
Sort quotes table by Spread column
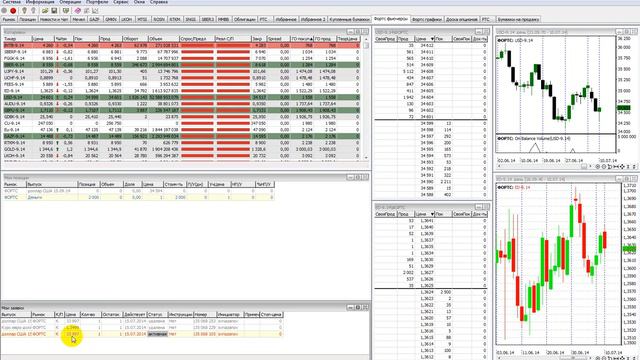278,39
